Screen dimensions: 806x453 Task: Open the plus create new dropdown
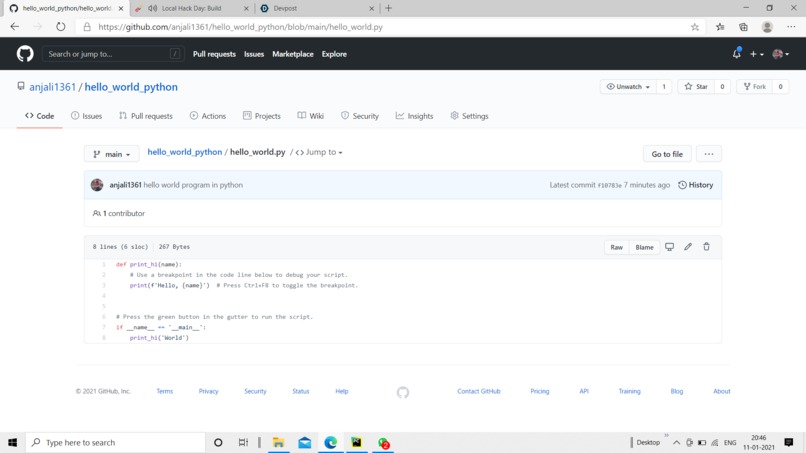pyautogui.click(x=756, y=53)
